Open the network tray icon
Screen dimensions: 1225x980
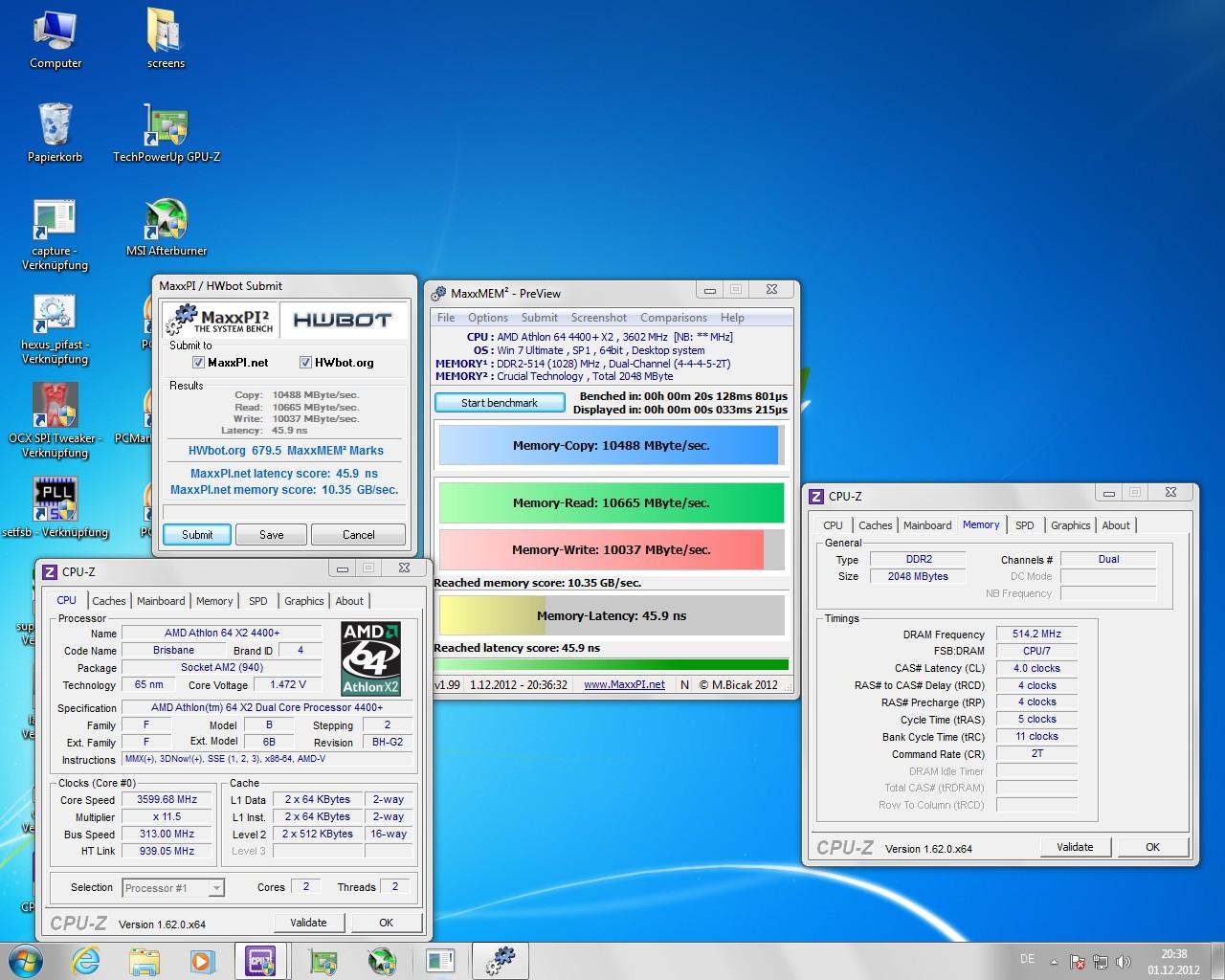[x=1101, y=962]
